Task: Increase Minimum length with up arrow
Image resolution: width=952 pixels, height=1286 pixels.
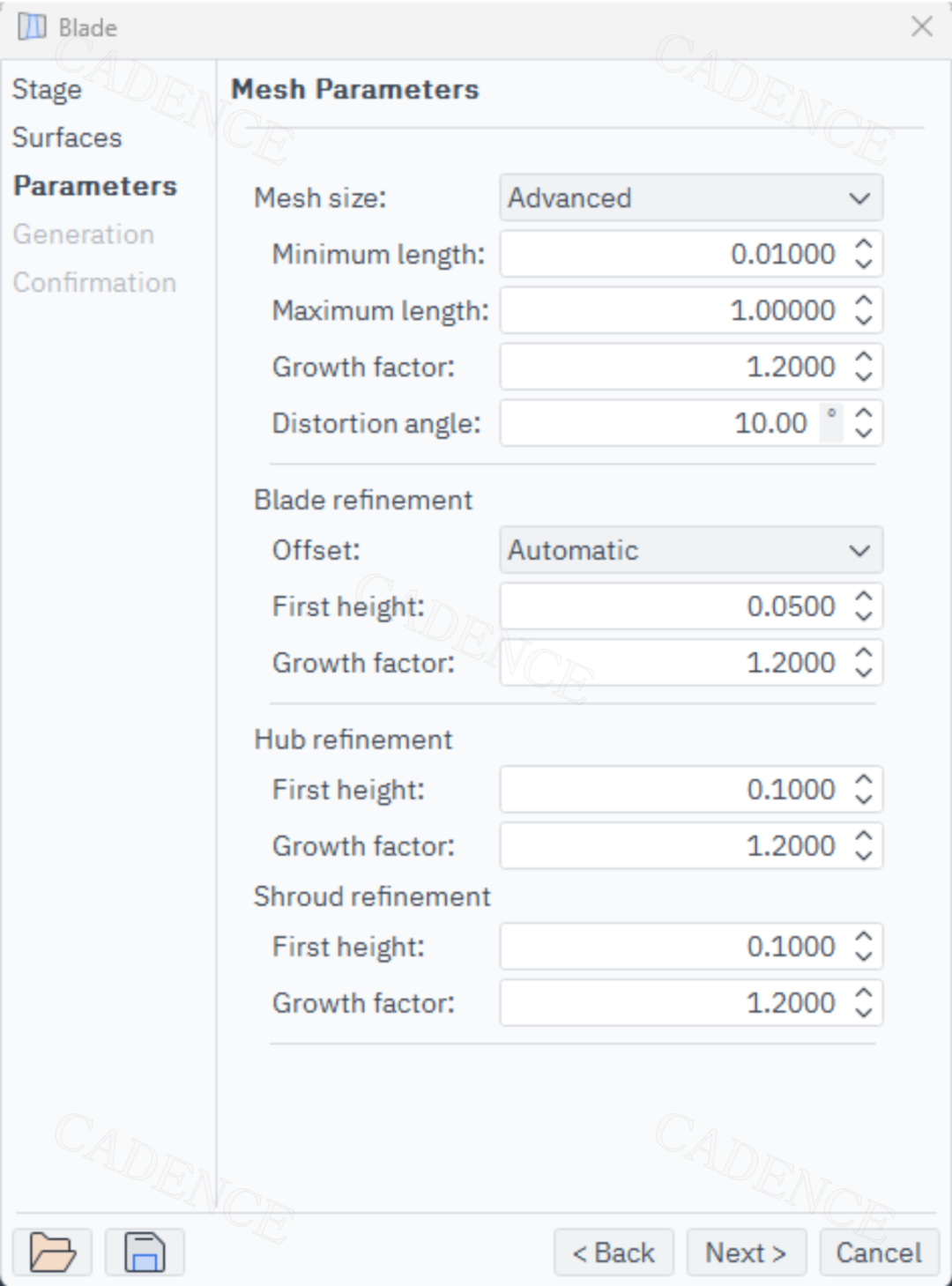Action: click(x=864, y=245)
